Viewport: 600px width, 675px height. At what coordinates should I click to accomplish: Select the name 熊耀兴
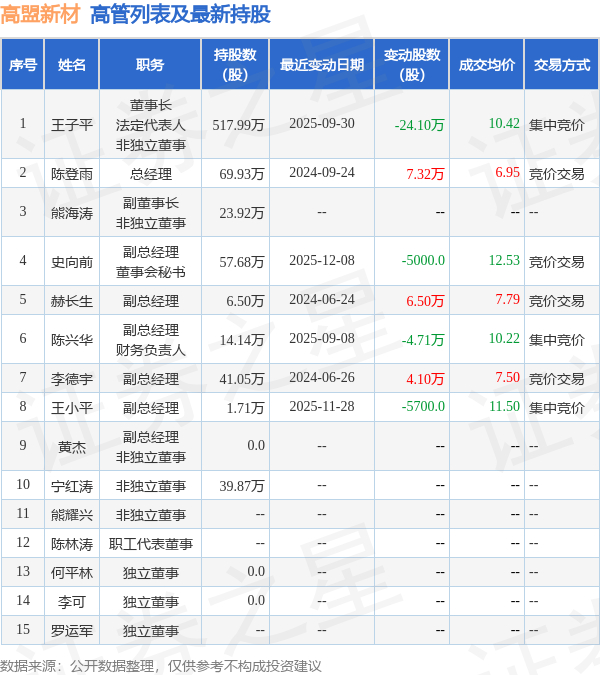click(72, 514)
